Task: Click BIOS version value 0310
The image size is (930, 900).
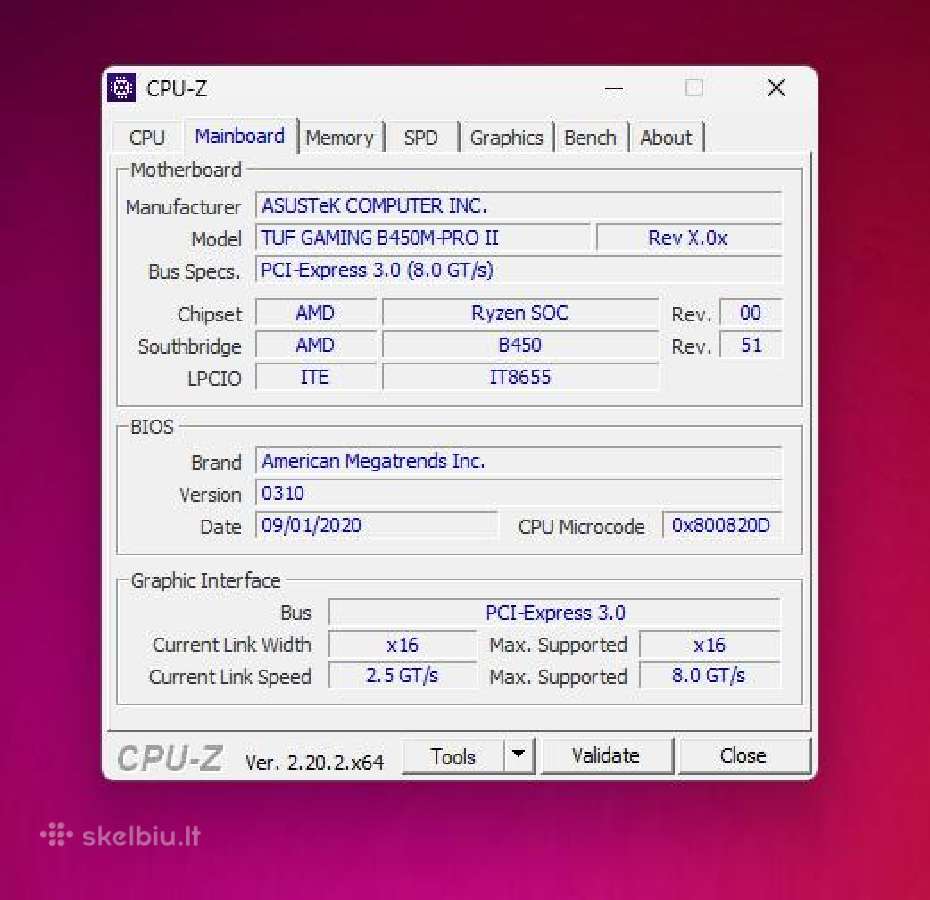Action: (518, 493)
